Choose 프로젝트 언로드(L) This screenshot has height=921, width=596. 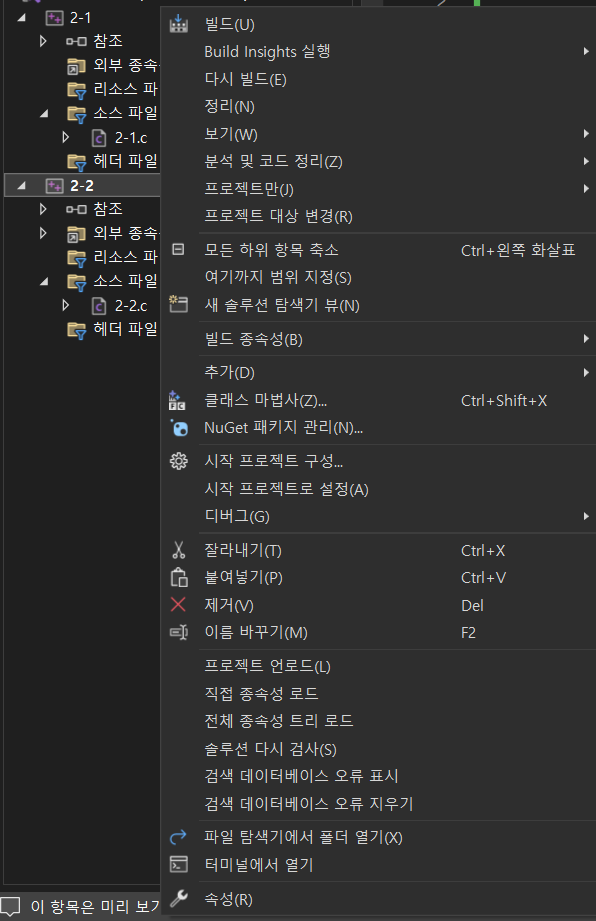coord(378,666)
